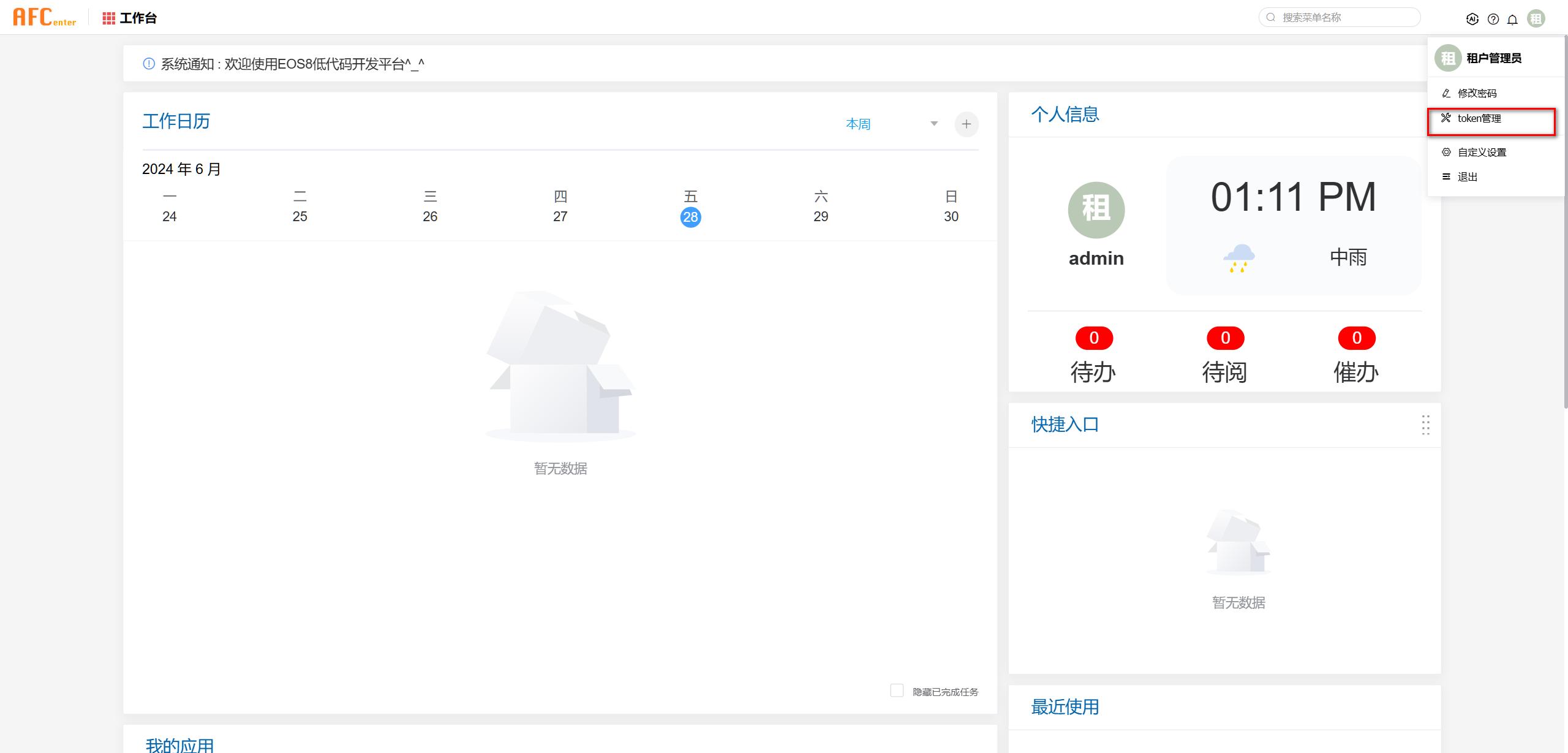The image size is (1568, 753).
Task: Open quick entry options via the six-dot icon
Action: [x=1425, y=425]
